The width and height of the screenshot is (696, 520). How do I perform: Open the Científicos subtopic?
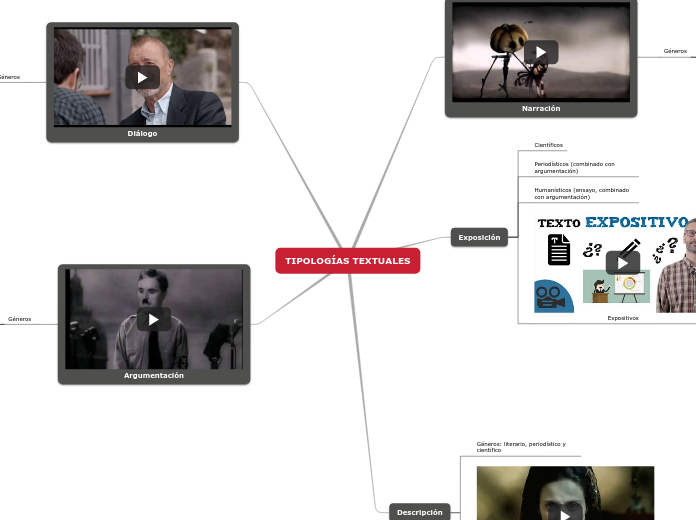coord(549,145)
